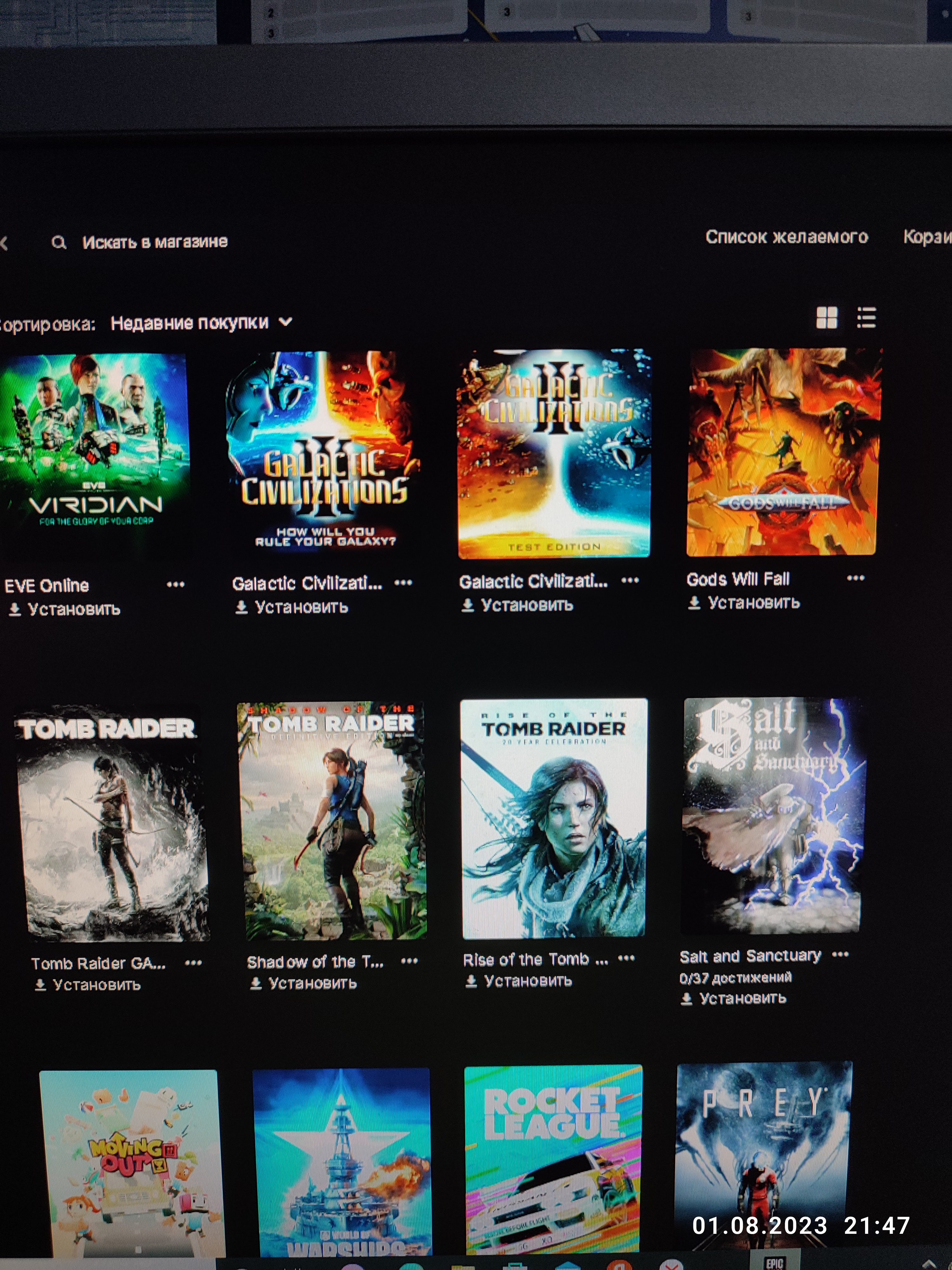This screenshot has height=1270, width=952.
Task: Click Установить under Salt and Sanctuary
Action: [733, 999]
